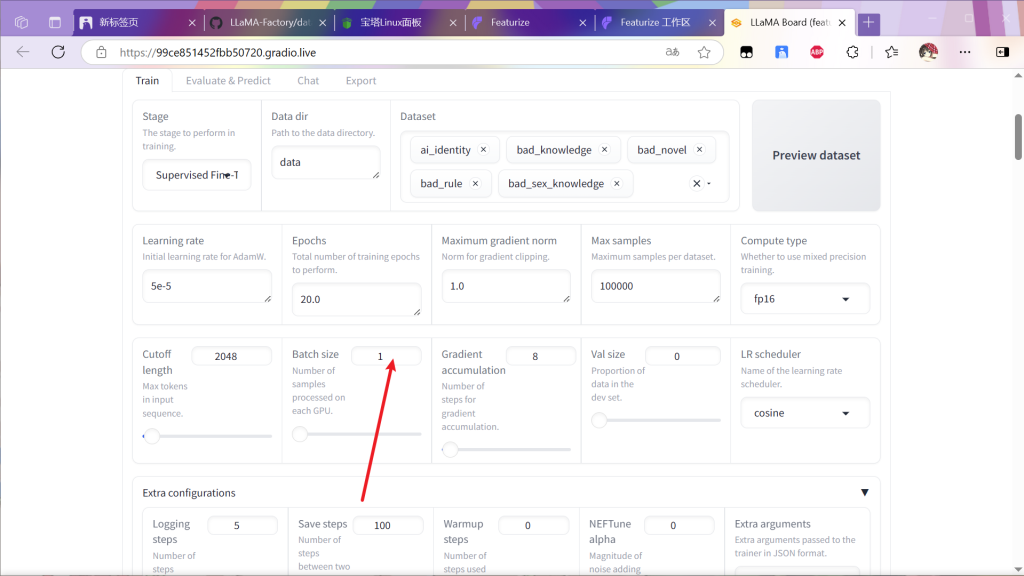
Task: Add this page to favorites star
Action: pos(703,52)
